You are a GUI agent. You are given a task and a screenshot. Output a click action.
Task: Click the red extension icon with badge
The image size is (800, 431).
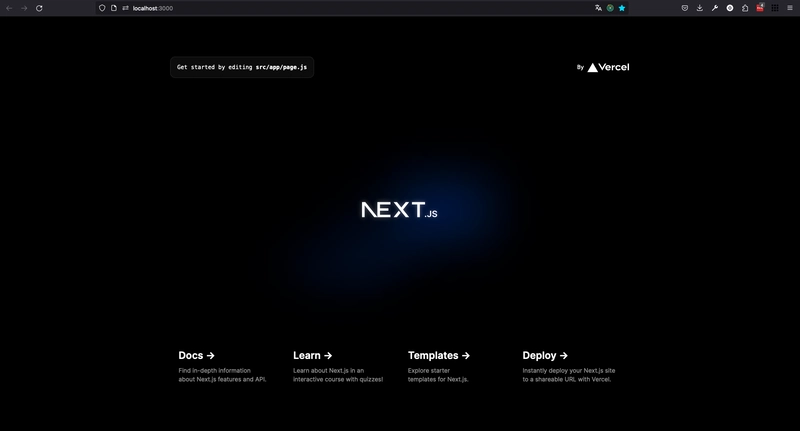click(760, 8)
